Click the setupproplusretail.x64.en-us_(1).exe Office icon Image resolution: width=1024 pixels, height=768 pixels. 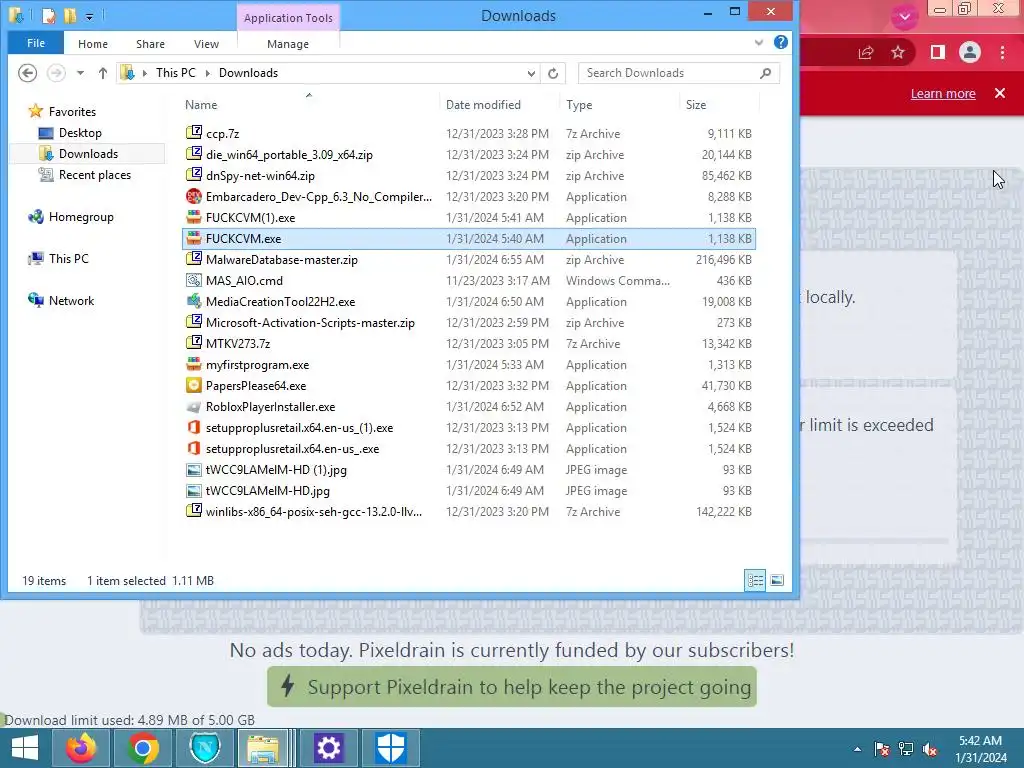193,427
